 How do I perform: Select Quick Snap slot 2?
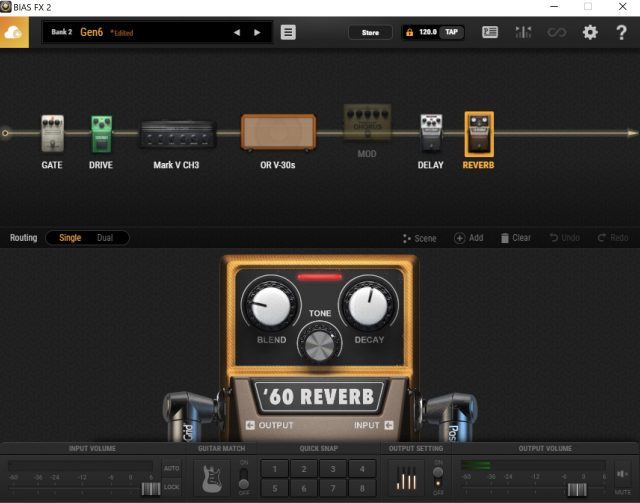click(304, 469)
